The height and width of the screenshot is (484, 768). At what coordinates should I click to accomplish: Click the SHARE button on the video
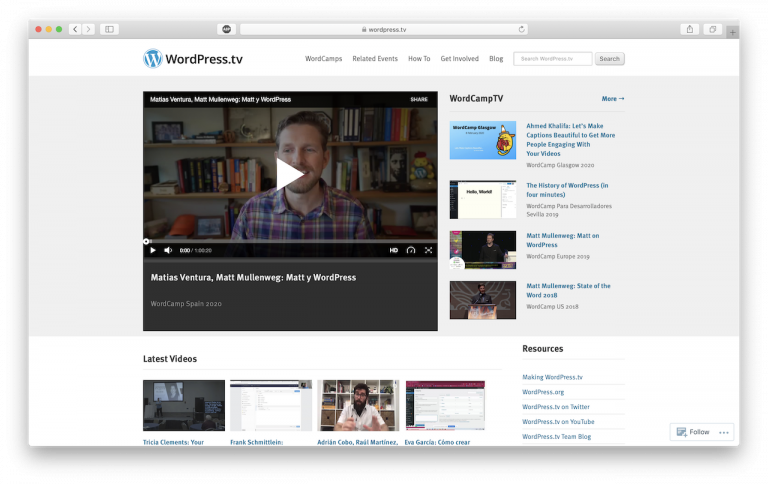(x=418, y=100)
